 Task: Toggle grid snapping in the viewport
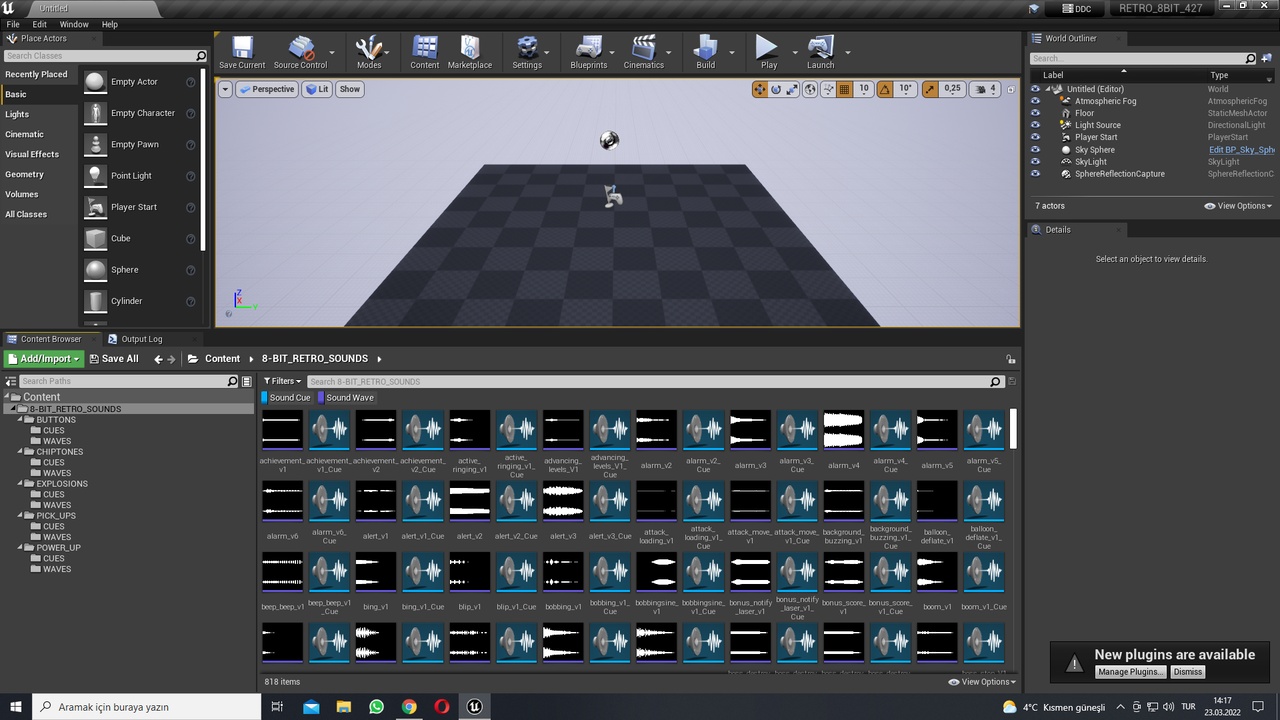(x=844, y=89)
